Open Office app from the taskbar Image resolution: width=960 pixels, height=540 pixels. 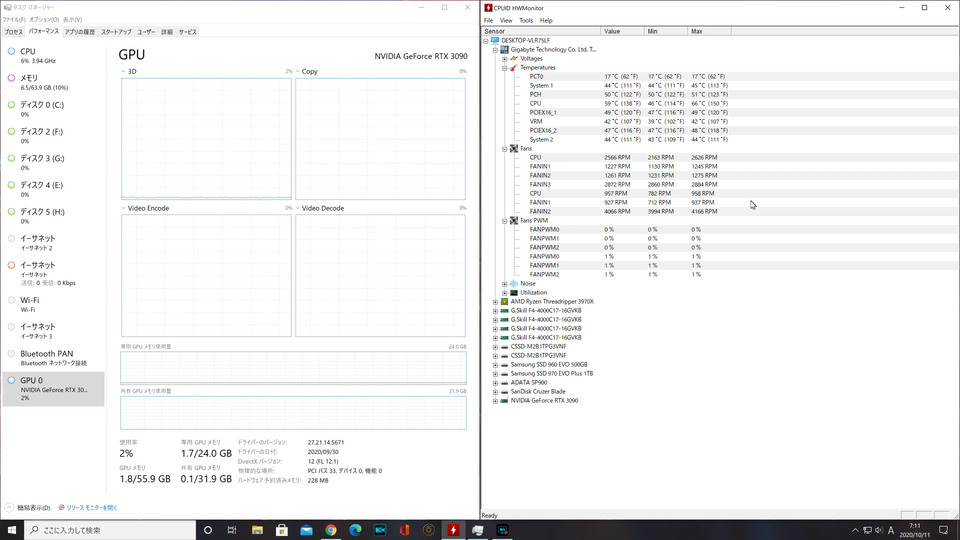pyautogui.click(x=404, y=530)
